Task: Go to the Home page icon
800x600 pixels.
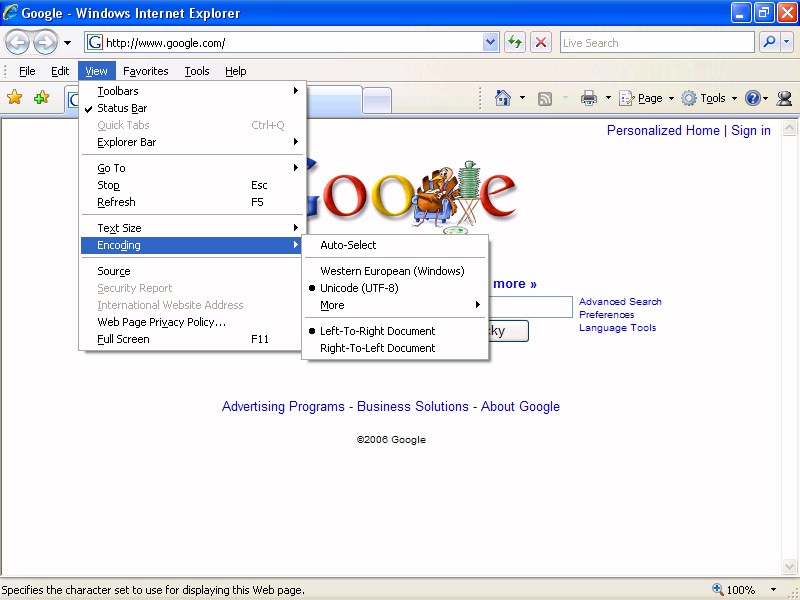Action: (x=504, y=98)
